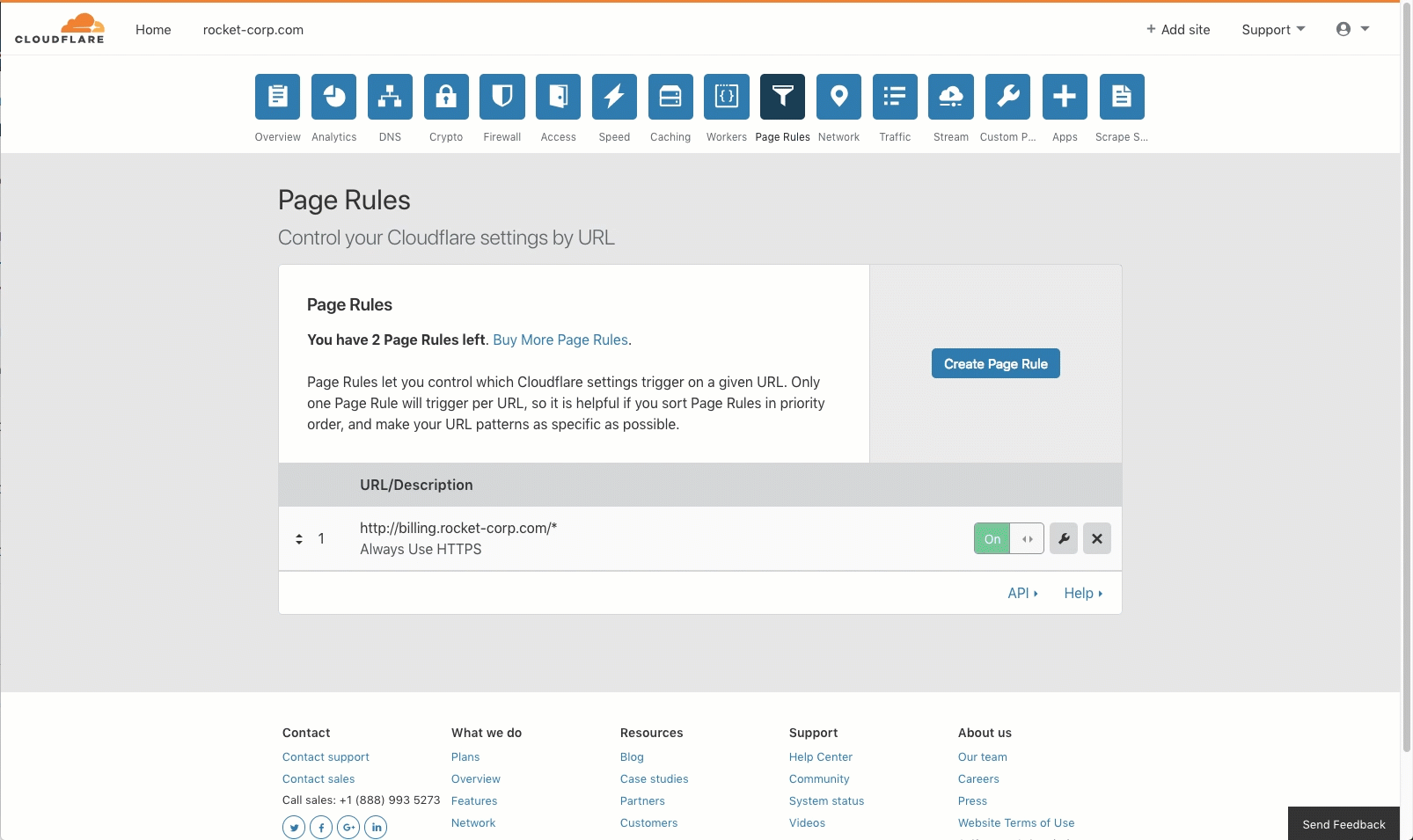This screenshot has width=1413, height=840.
Task: Select the http://billing.rocket-corp.com/* rule URL
Action: [x=458, y=528]
